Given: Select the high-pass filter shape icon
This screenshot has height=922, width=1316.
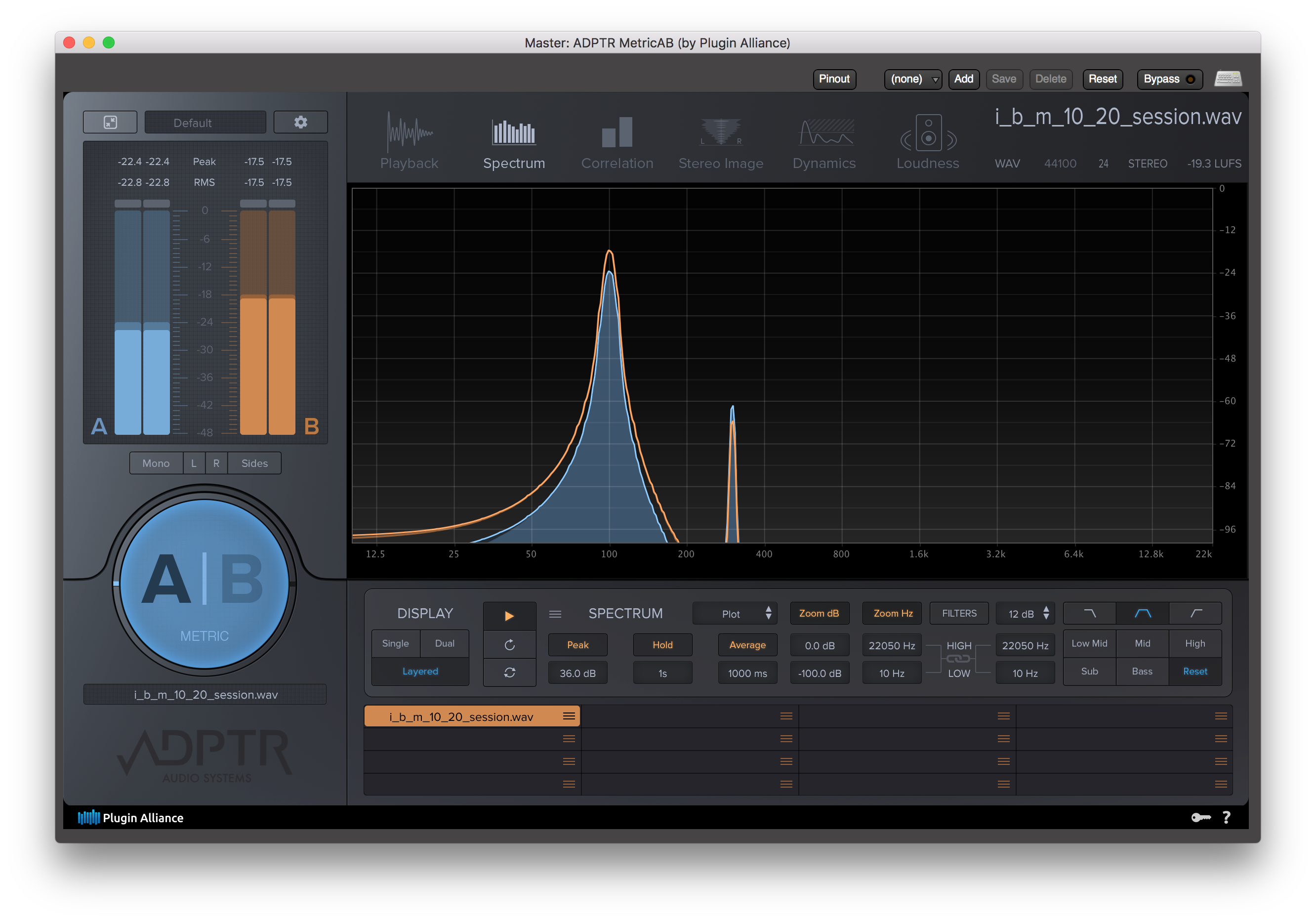Looking at the screenshot, I should coord(1195,614).
